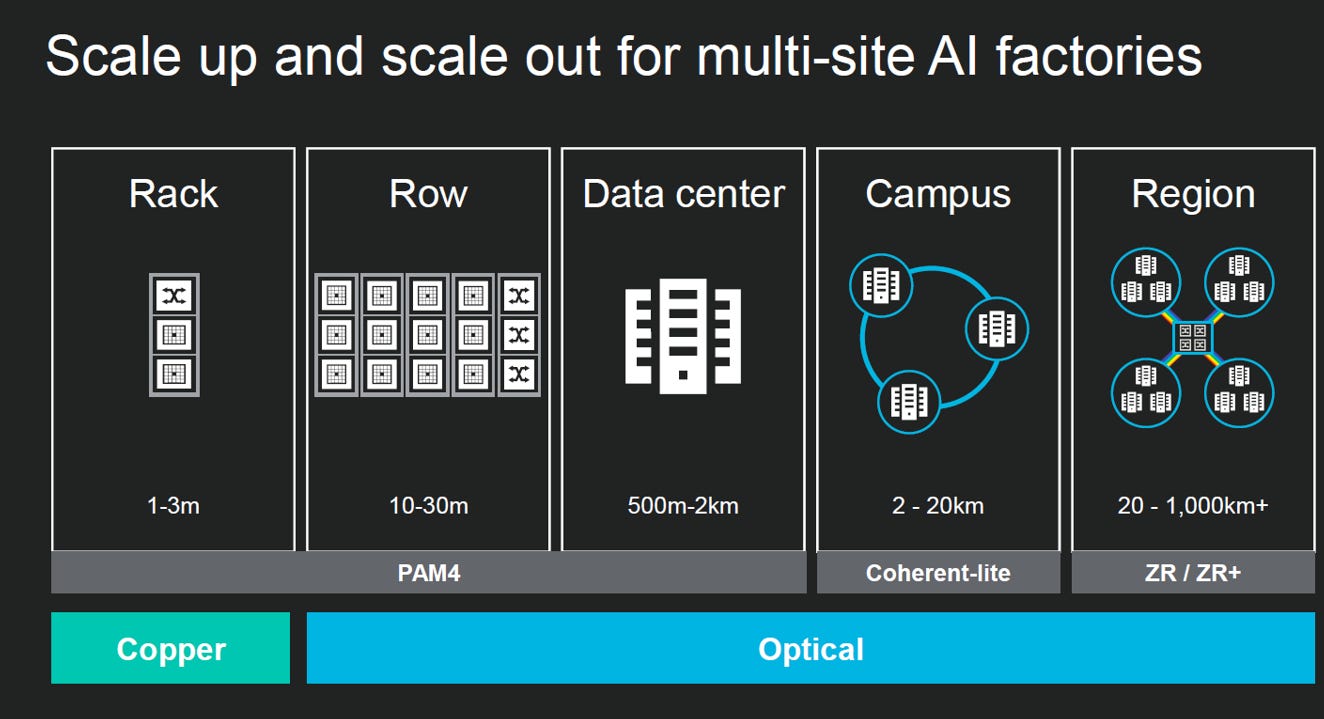Click the bottom building circle in the Campus ring
This screenshot has height=719, width=1324.
[908, 401]
